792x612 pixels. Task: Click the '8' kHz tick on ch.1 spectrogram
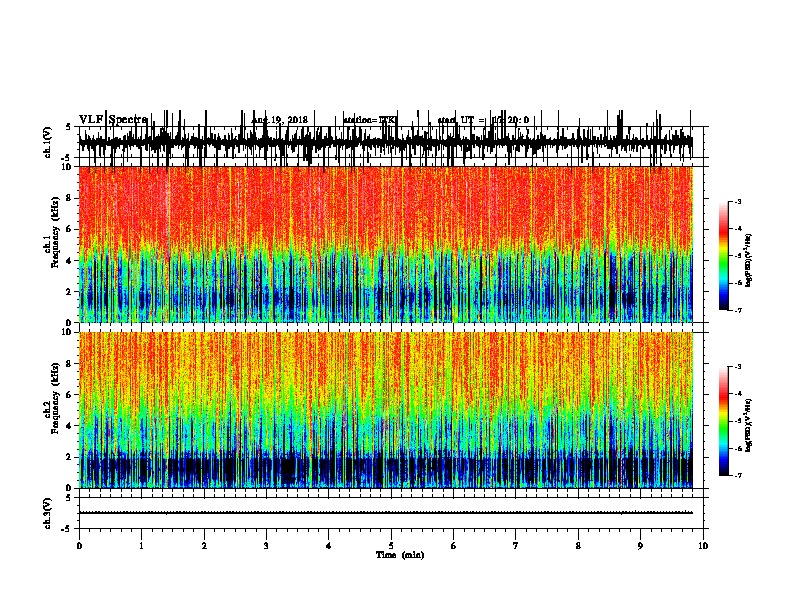coord(69,198)
